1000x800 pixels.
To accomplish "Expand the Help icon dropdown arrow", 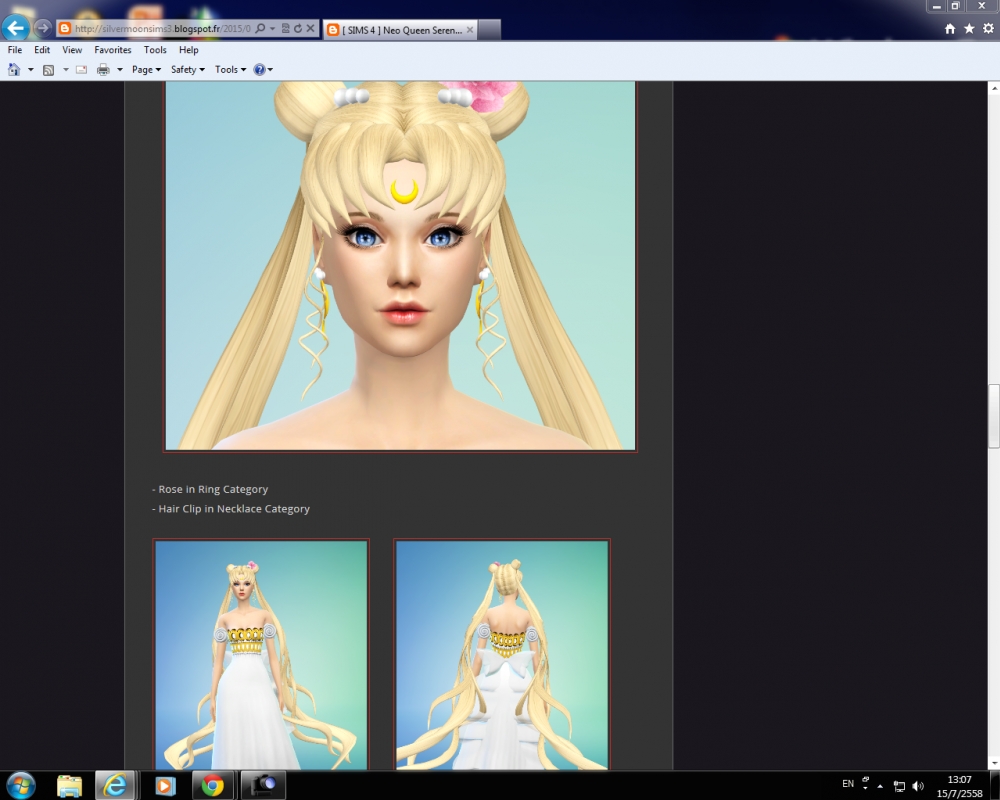I will 270,70.
